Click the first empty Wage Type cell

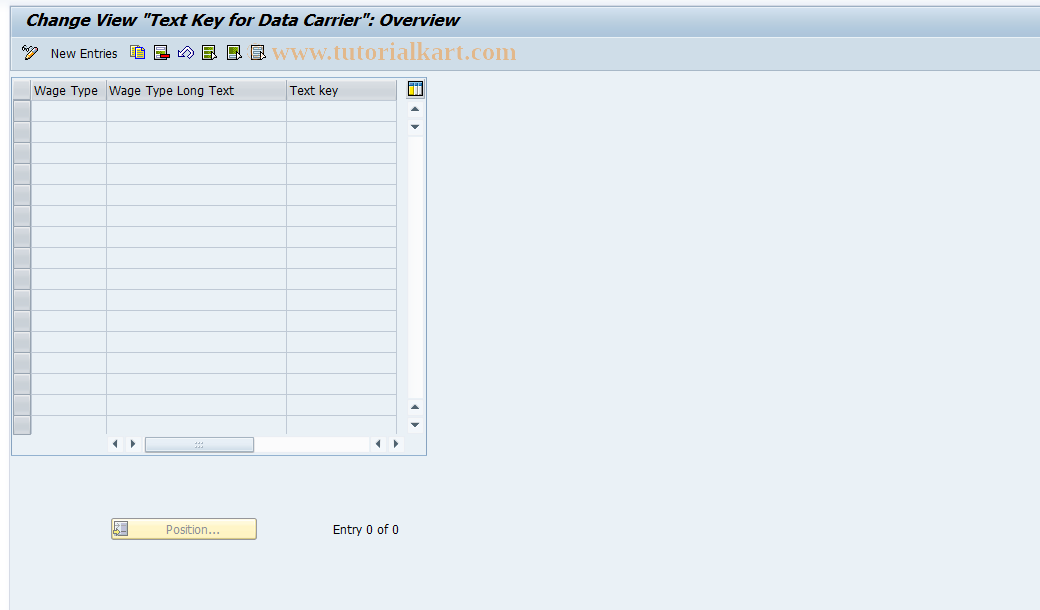[x=68, y=111]
